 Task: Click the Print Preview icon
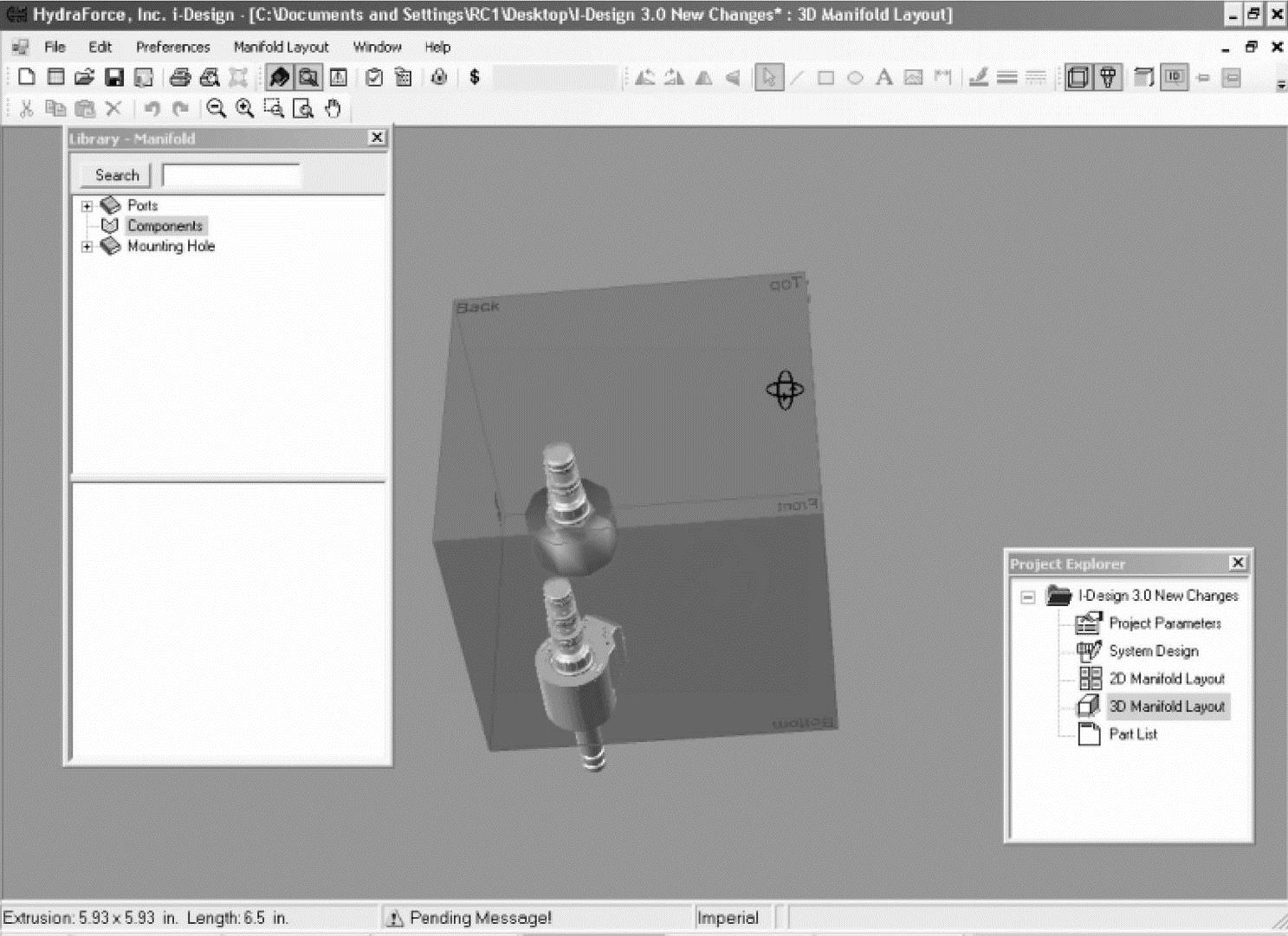click(210, 77)
